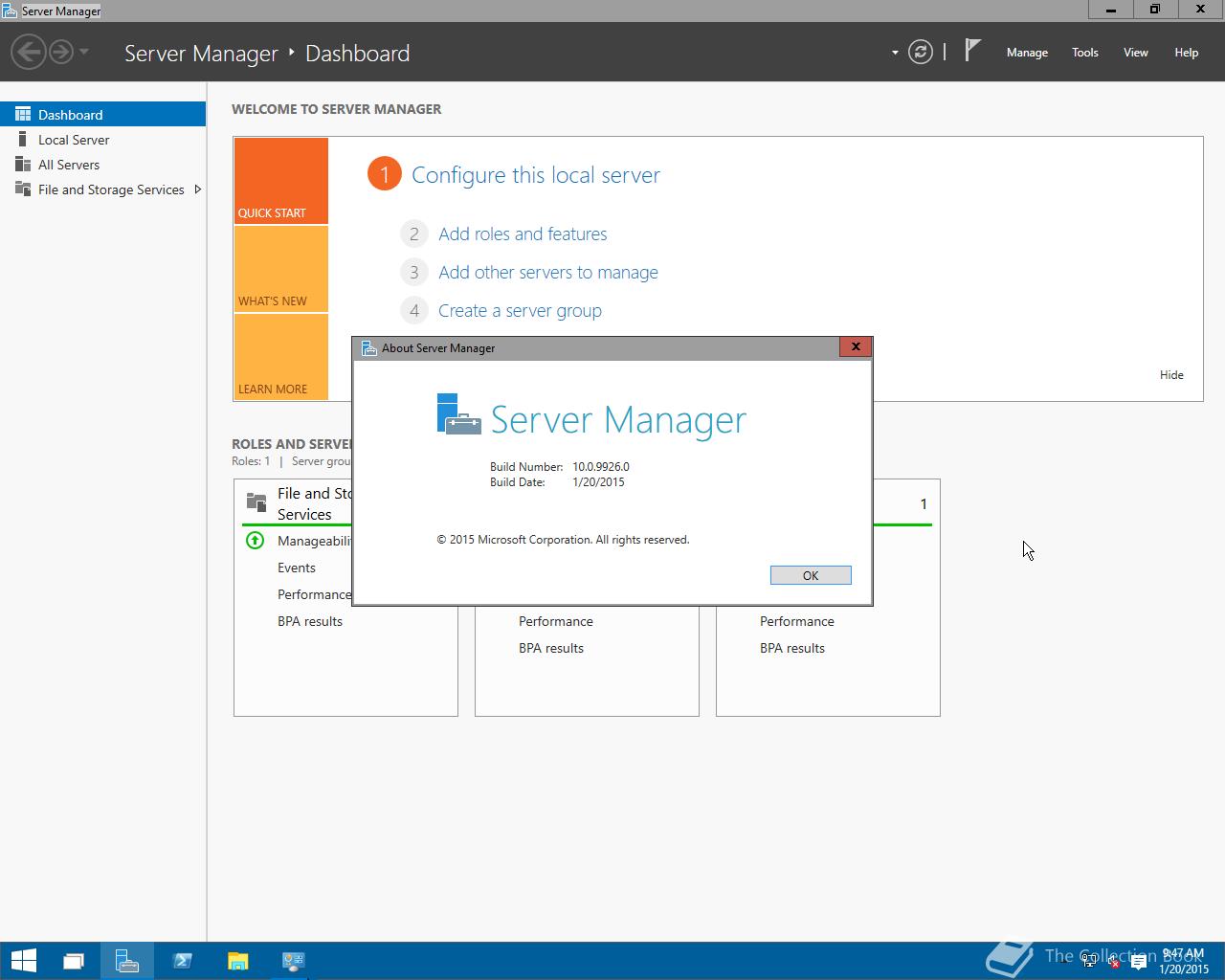Open the Tools menu
This screenshot has width=1225, height=980.
coord(1085,53)
